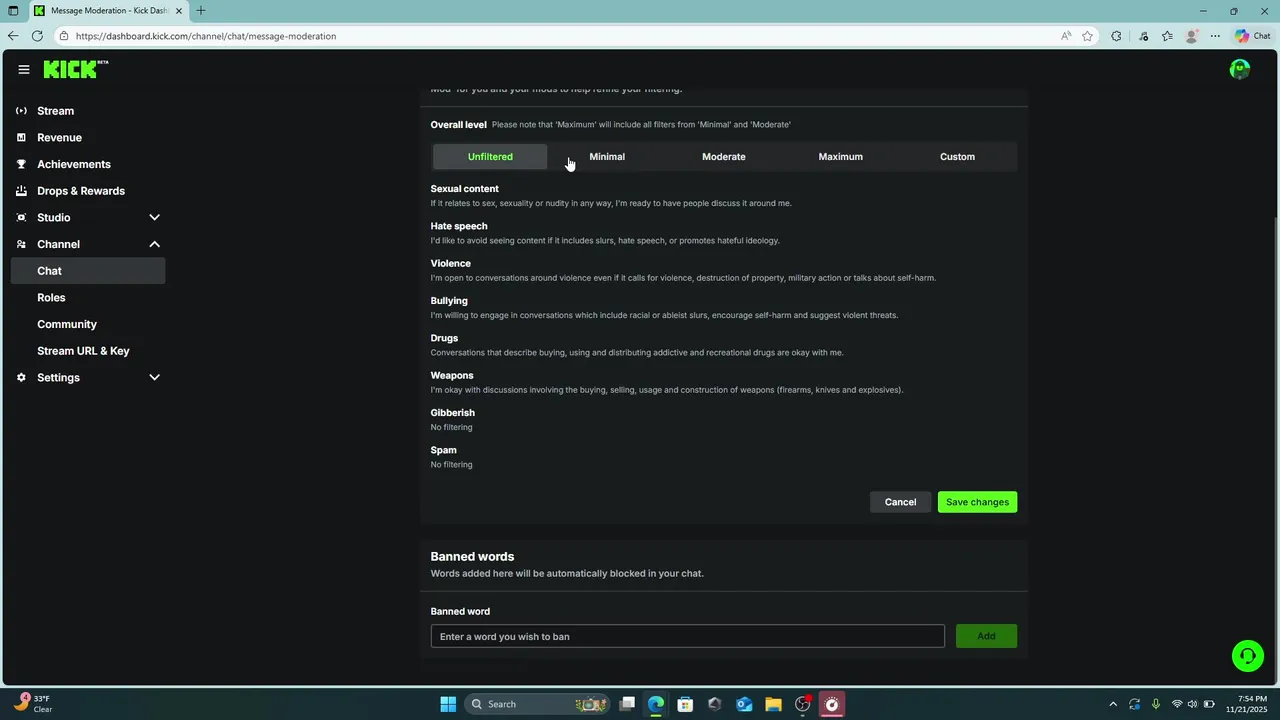Open the Windows Start menu

[x=448, y=704]
